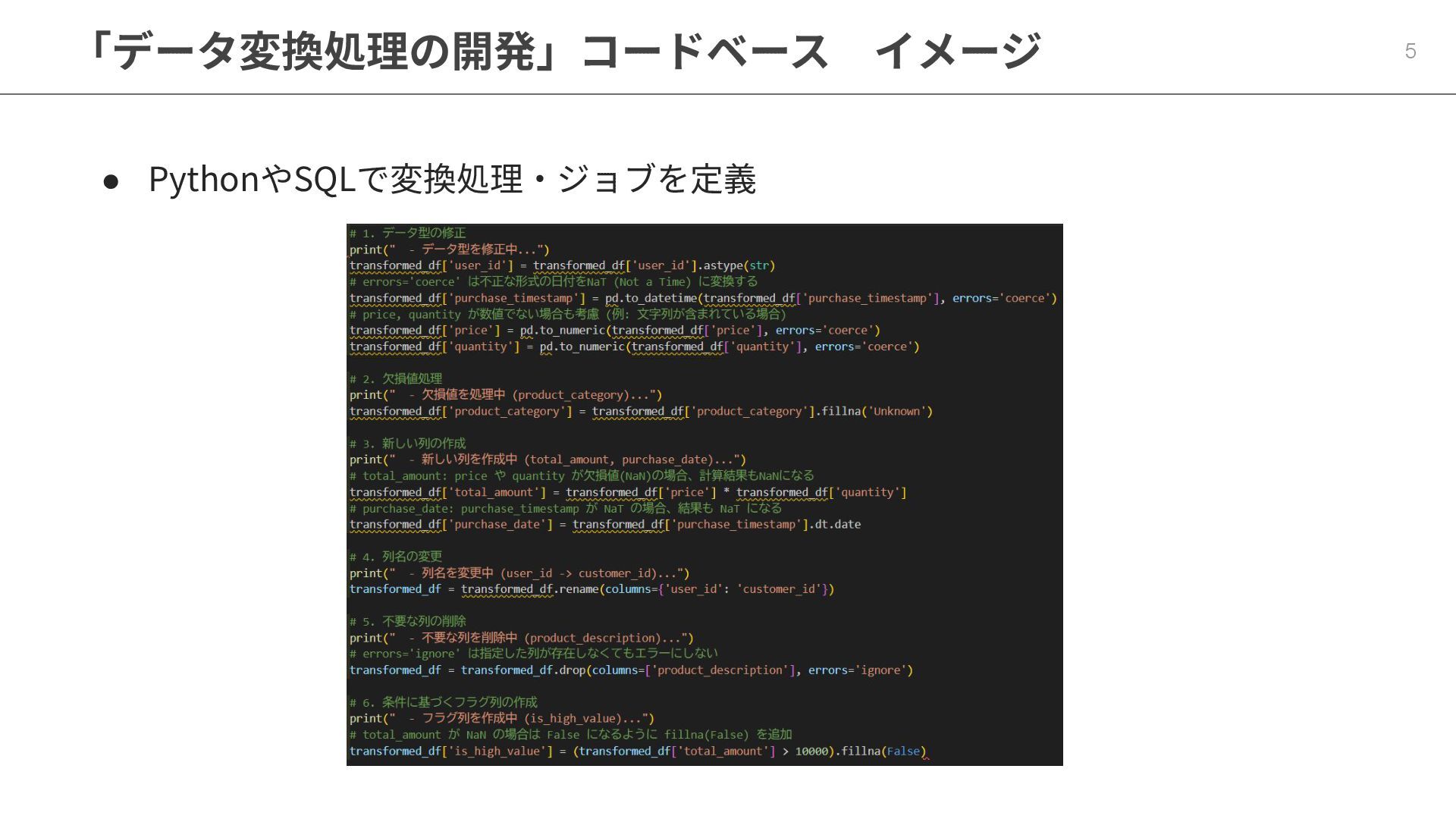Viewport: 1456px width, 819px height.
Task: Click the astype(str) code line
Action: [x=561, y=265]
